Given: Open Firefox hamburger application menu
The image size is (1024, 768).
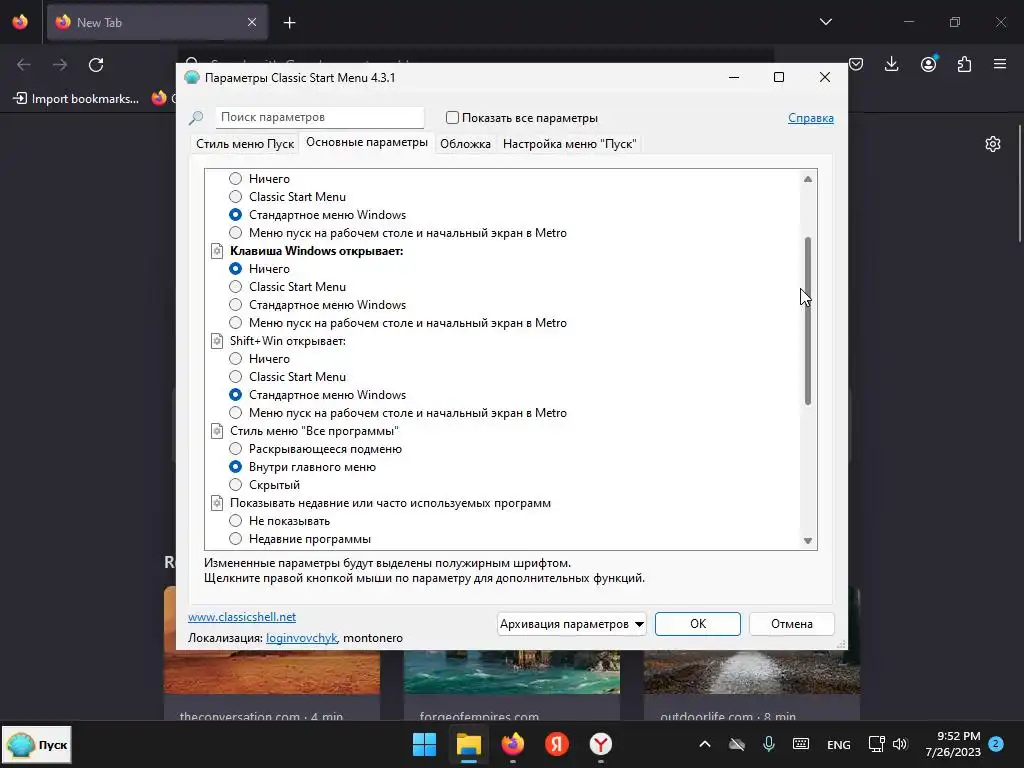Looking at the screenshot, I should pos(1000,64).
